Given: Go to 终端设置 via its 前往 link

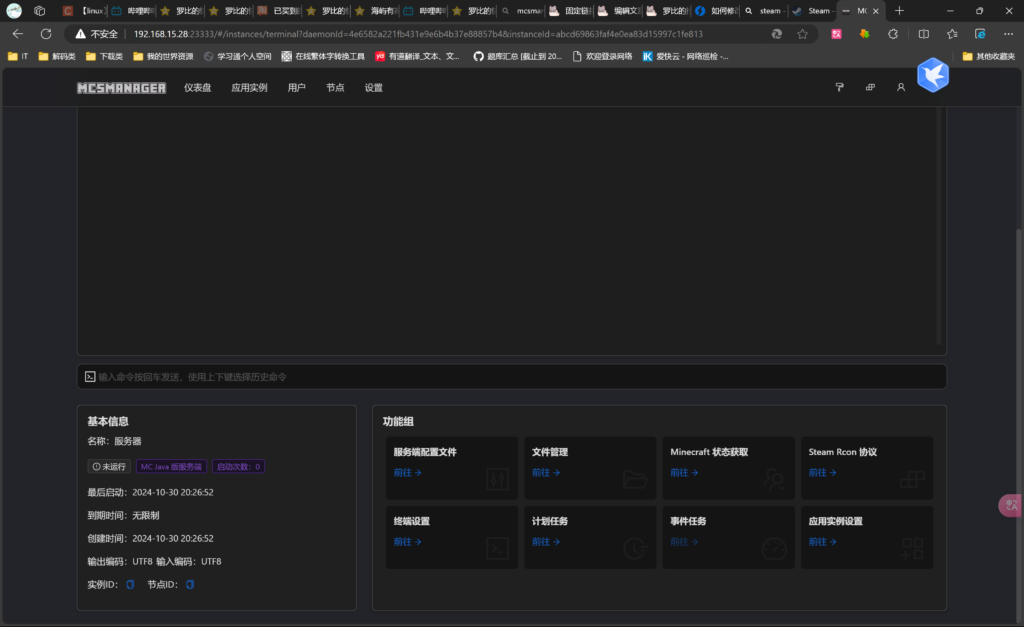Looking at the screenshot, I should 407,542.
